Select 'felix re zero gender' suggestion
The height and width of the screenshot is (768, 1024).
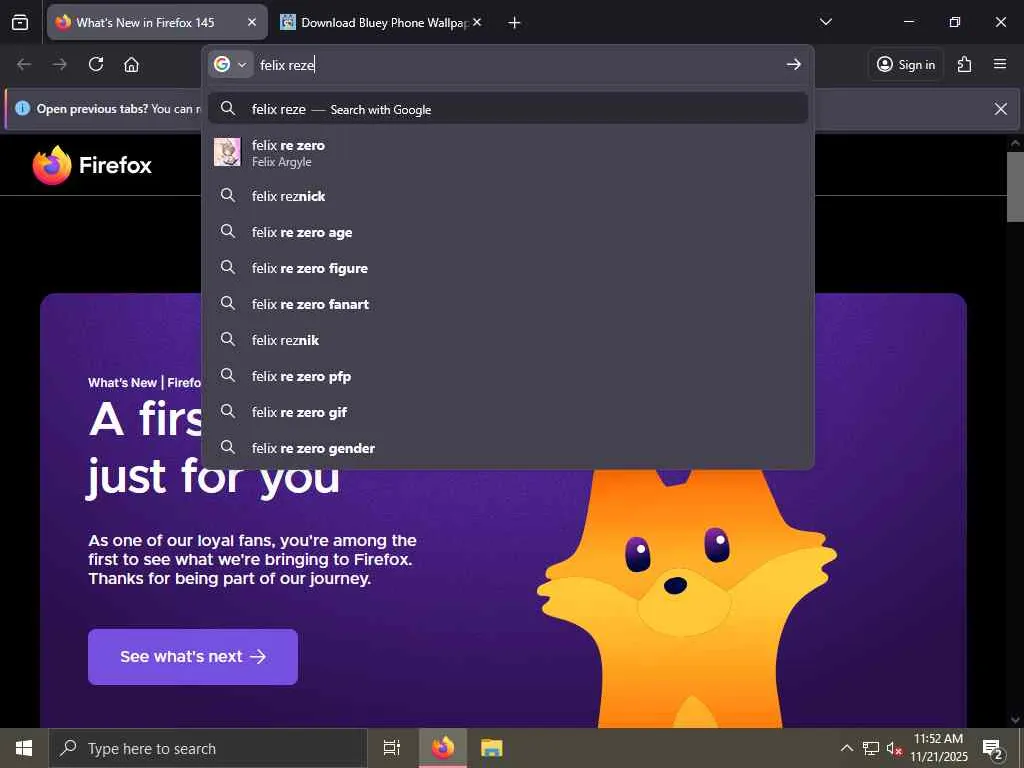click(508, 448)
